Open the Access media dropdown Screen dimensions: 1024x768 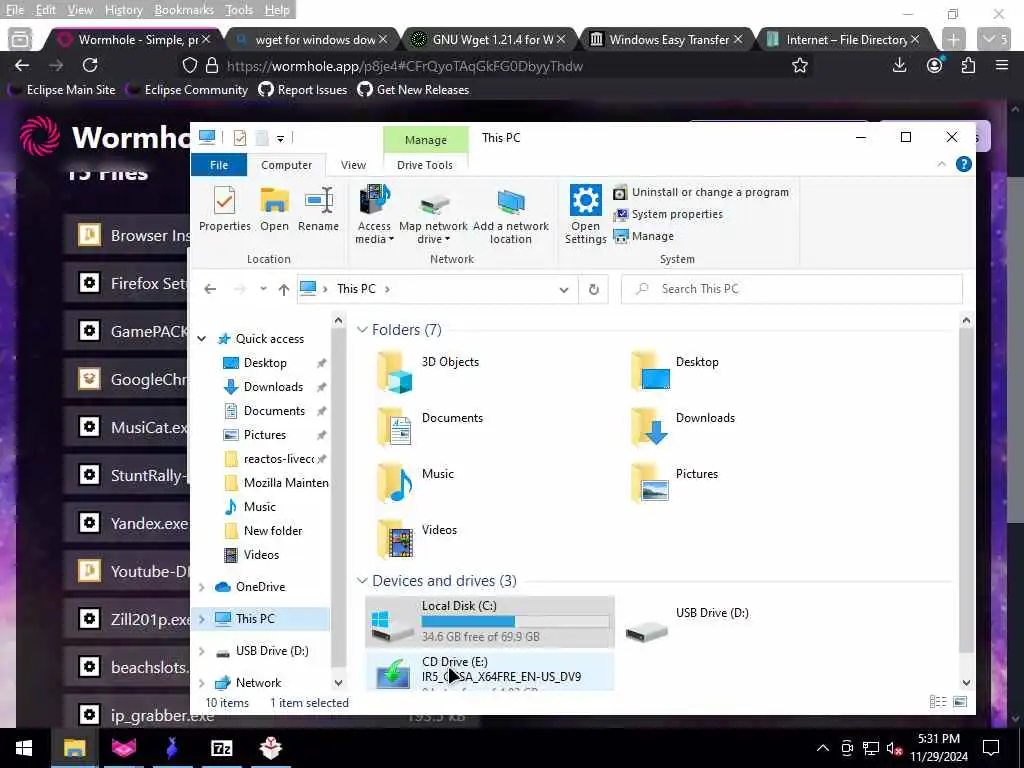[374, 214]
